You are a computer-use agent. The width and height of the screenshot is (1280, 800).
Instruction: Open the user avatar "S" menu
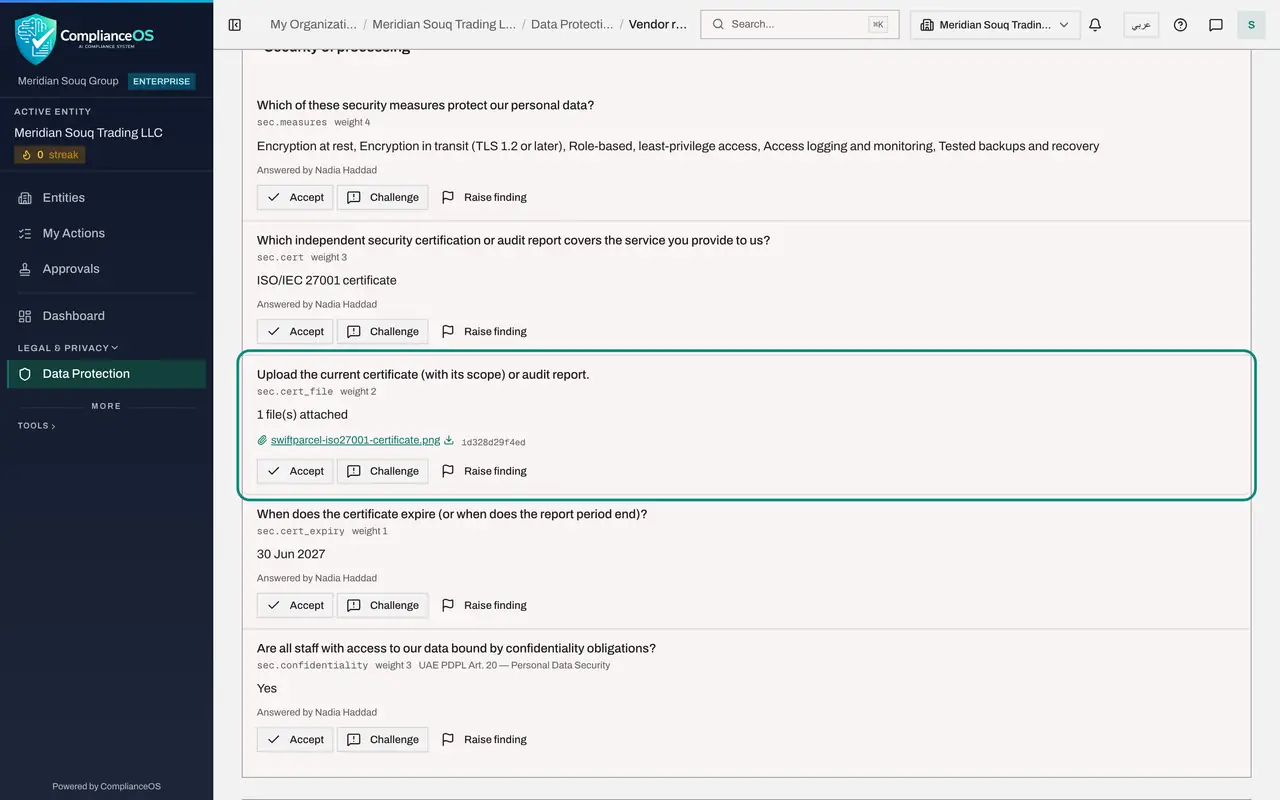pyautogui.click(x=1251, y=25)
